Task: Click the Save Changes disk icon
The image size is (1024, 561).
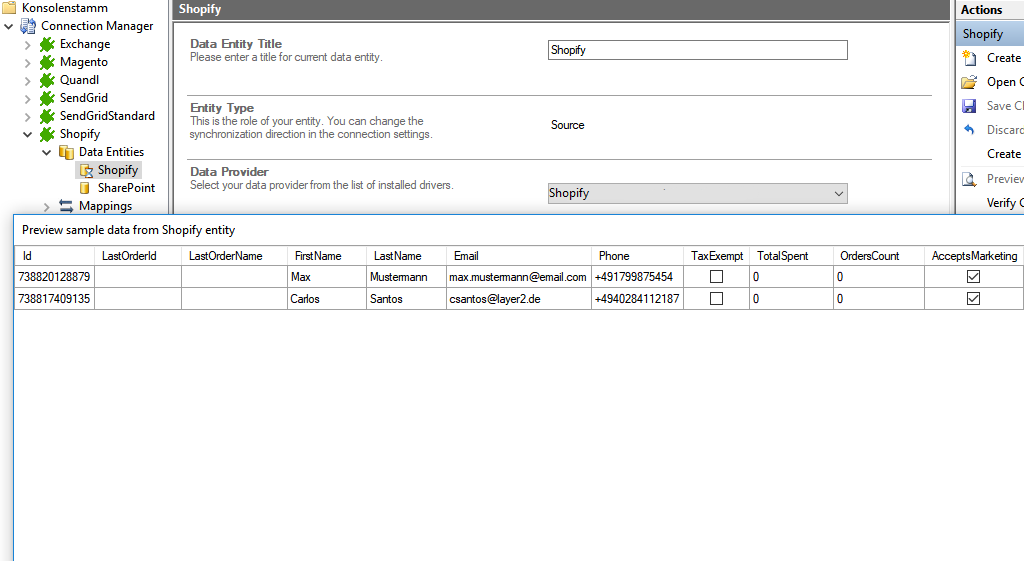Action: tap(969, 106)
